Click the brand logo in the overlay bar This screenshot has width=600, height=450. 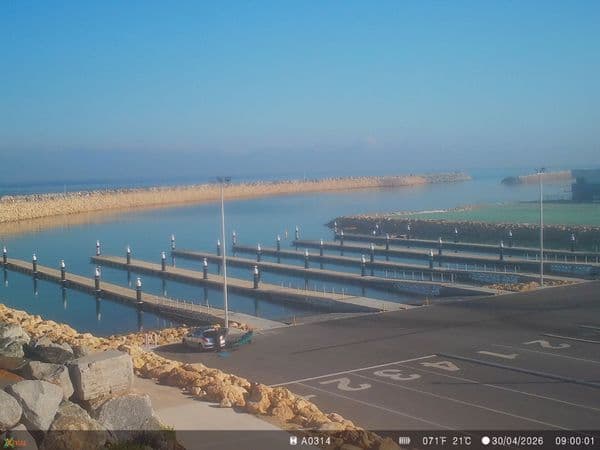click(x=15, y=443)
